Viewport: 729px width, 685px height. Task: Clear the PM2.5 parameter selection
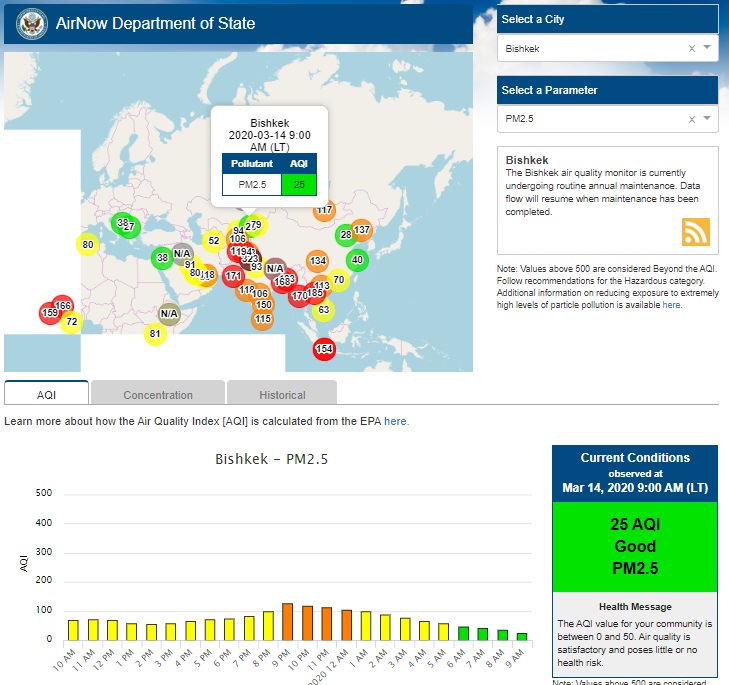pos(691,119)
